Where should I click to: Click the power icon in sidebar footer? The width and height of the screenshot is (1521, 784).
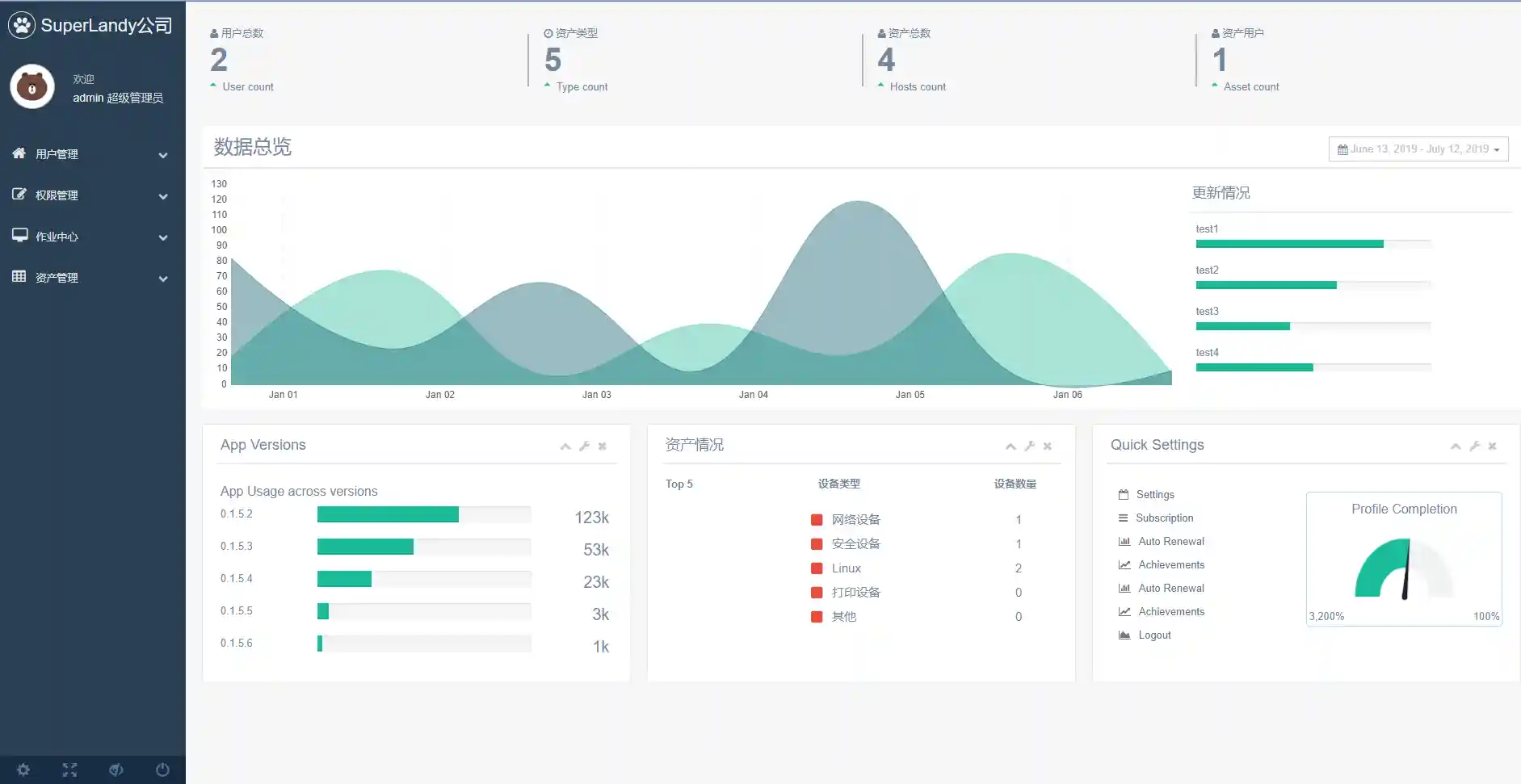click(x=162, y=769)
